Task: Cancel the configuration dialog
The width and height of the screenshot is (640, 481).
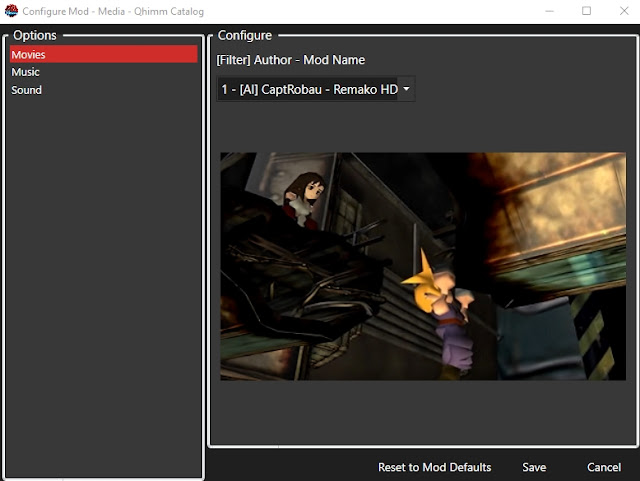Action: click(604, 467)
